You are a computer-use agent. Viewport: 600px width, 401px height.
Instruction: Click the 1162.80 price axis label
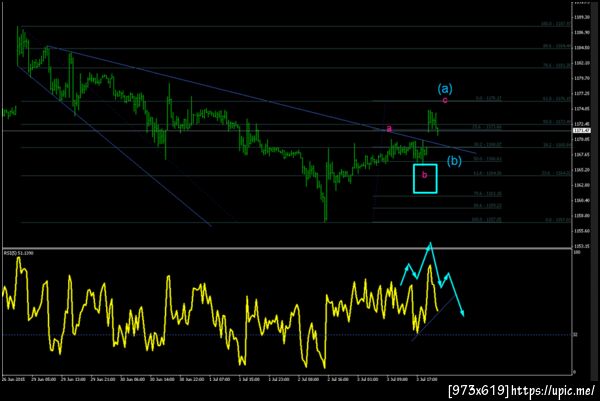(582, 185)
